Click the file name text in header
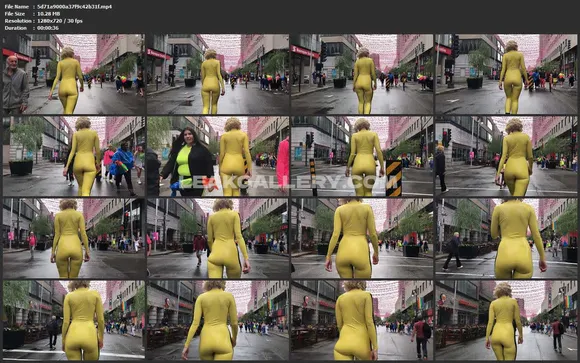Image resolution: width=580 pixels, height=363 pixels. pyautogui.click(x=74, y=7)
